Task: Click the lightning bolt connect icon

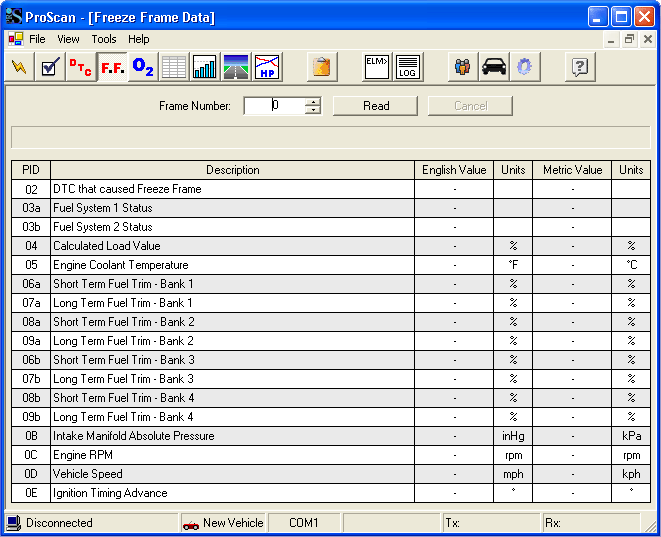Action: tap(19, 67)
